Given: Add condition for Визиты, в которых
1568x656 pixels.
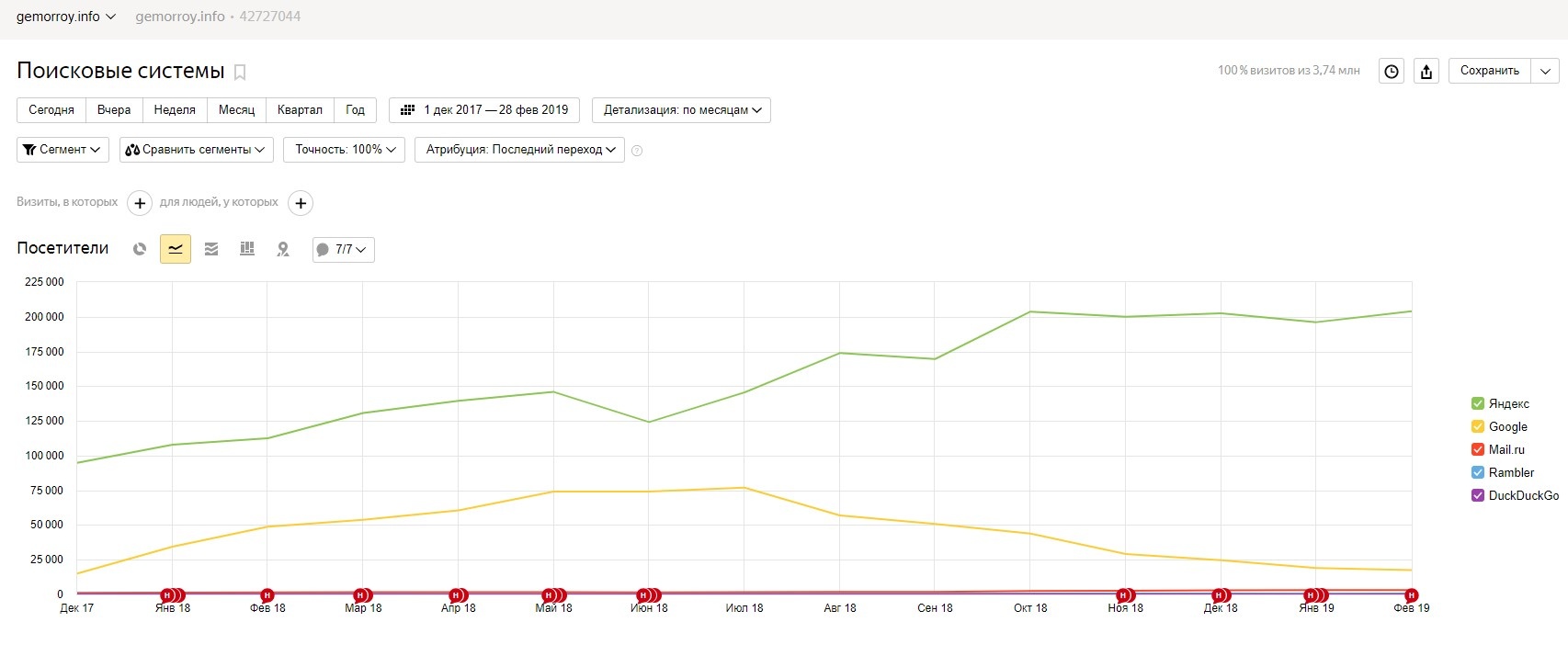Looking at the screenshot, I should (139, 203).
